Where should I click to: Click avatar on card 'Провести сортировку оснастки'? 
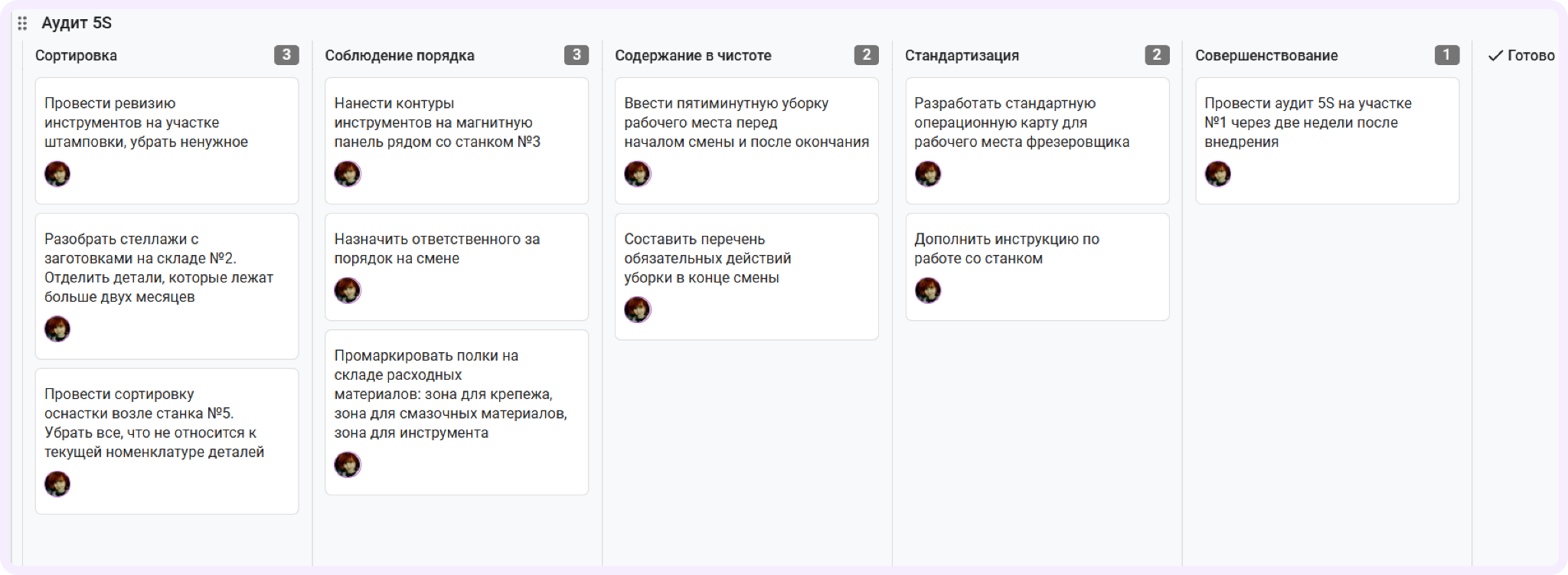(57, 483)
